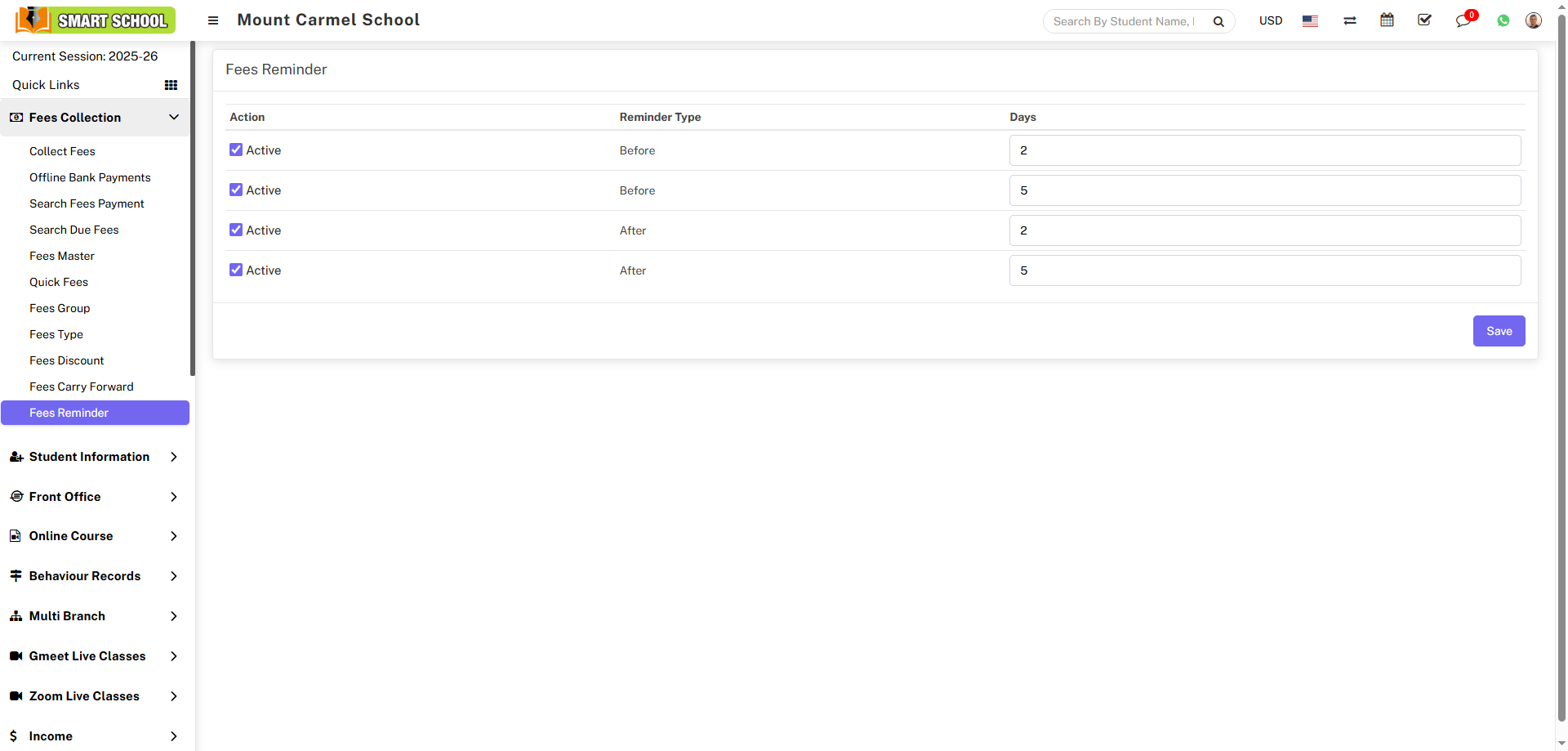Open the chat messages icon
Image resolution: width=1568 pixels, height=751 pixels.
coord(1463,21)
